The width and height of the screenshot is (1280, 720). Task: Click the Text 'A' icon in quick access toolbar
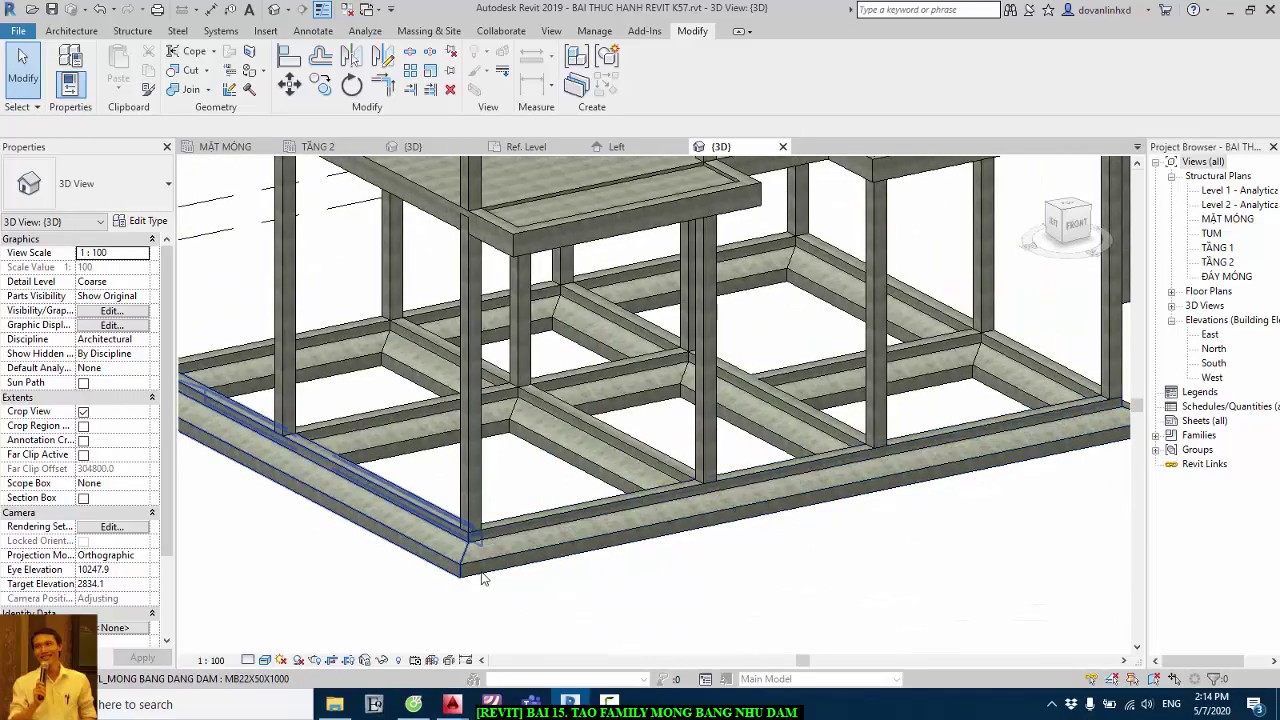point(249,9)
